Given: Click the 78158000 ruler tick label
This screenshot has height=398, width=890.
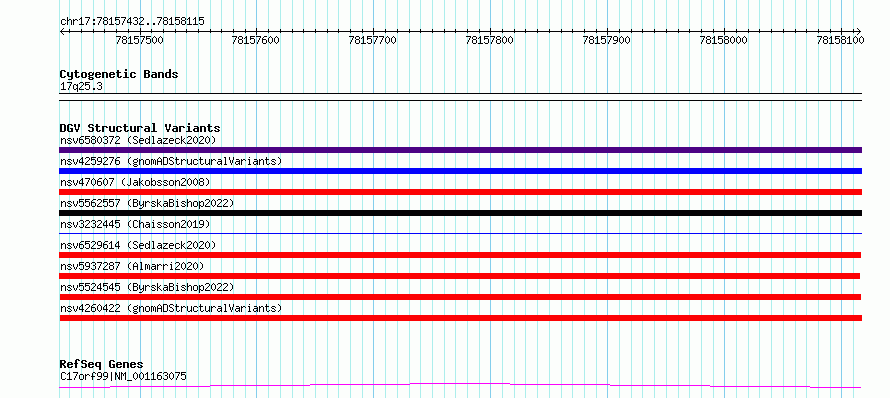Looking at the screenshot, I should point(724,40).
